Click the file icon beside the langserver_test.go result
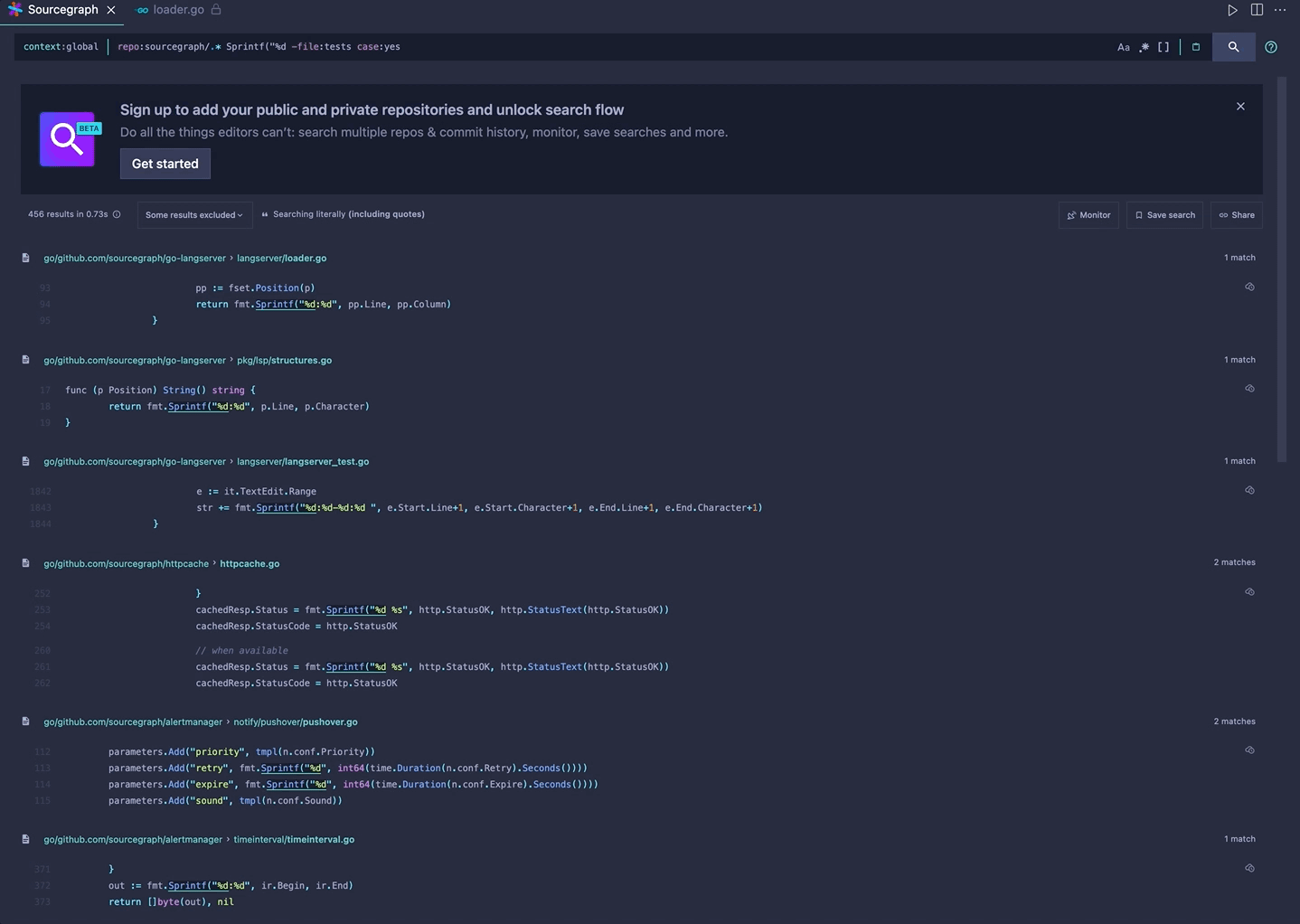1300x924 pixels. pos(25,461)
